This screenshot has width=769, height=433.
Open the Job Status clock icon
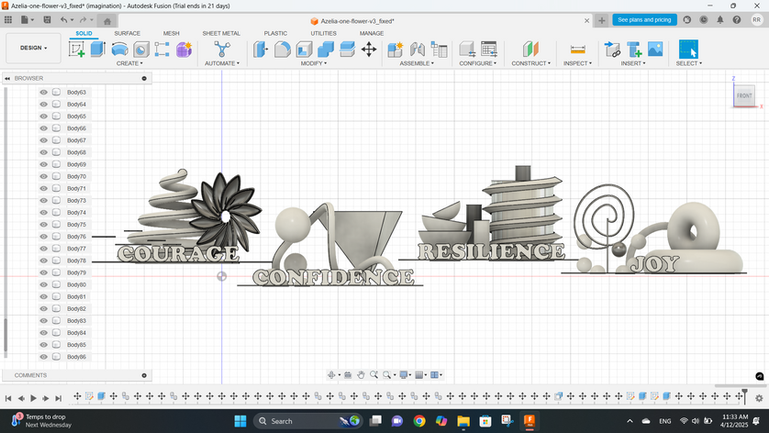click(703, 20)
